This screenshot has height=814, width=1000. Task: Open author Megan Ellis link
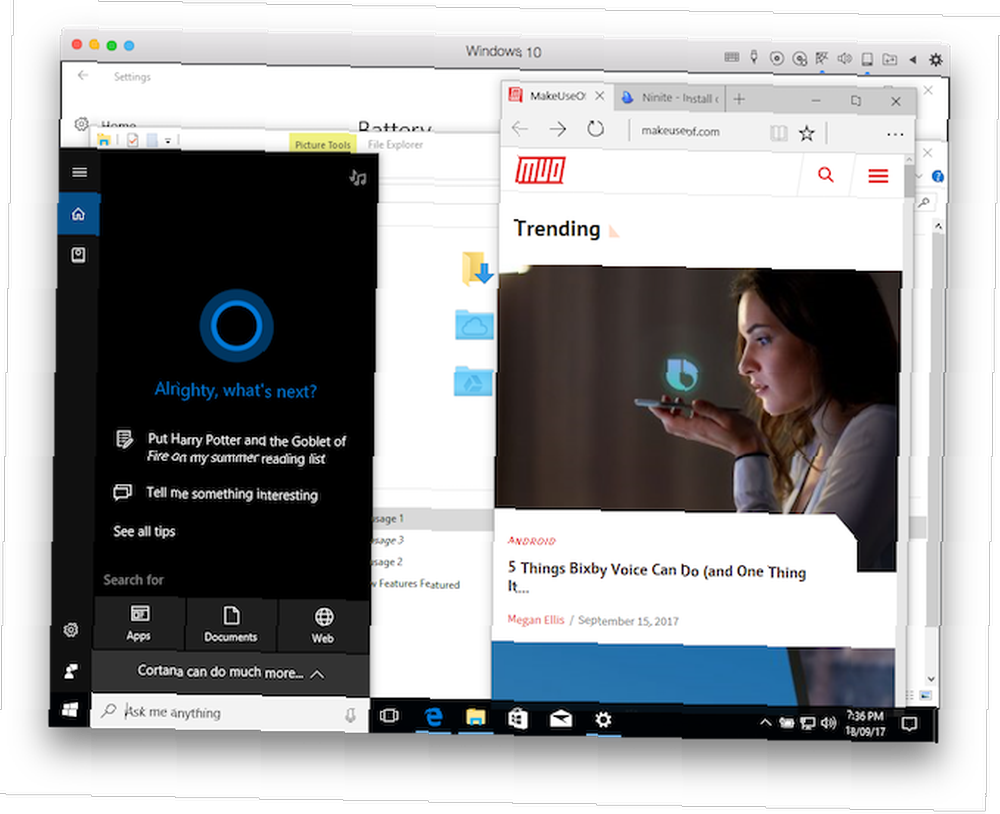click(536, 619)
